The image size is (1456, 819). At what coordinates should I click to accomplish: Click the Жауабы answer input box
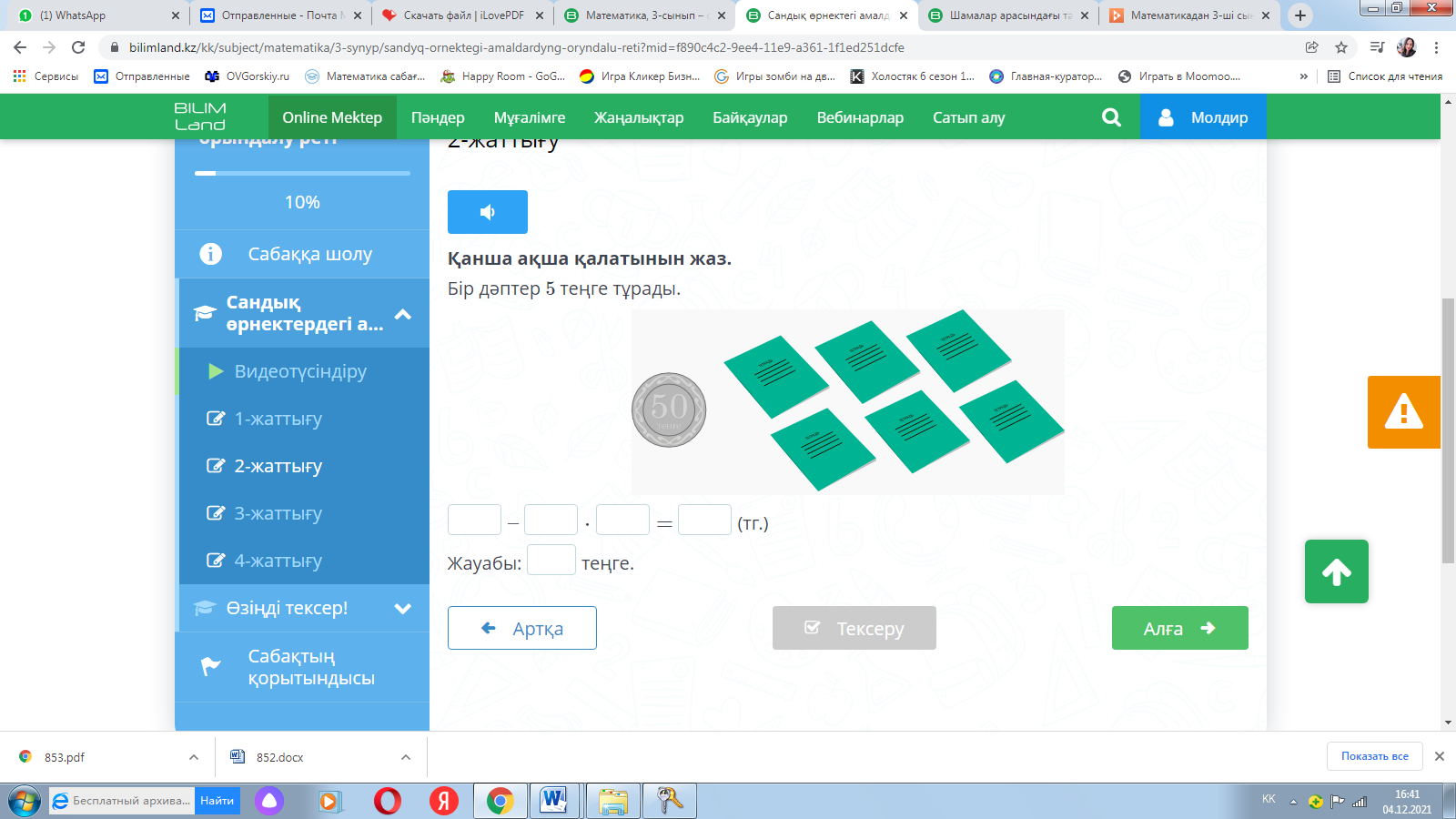click(x=551, y=560)
